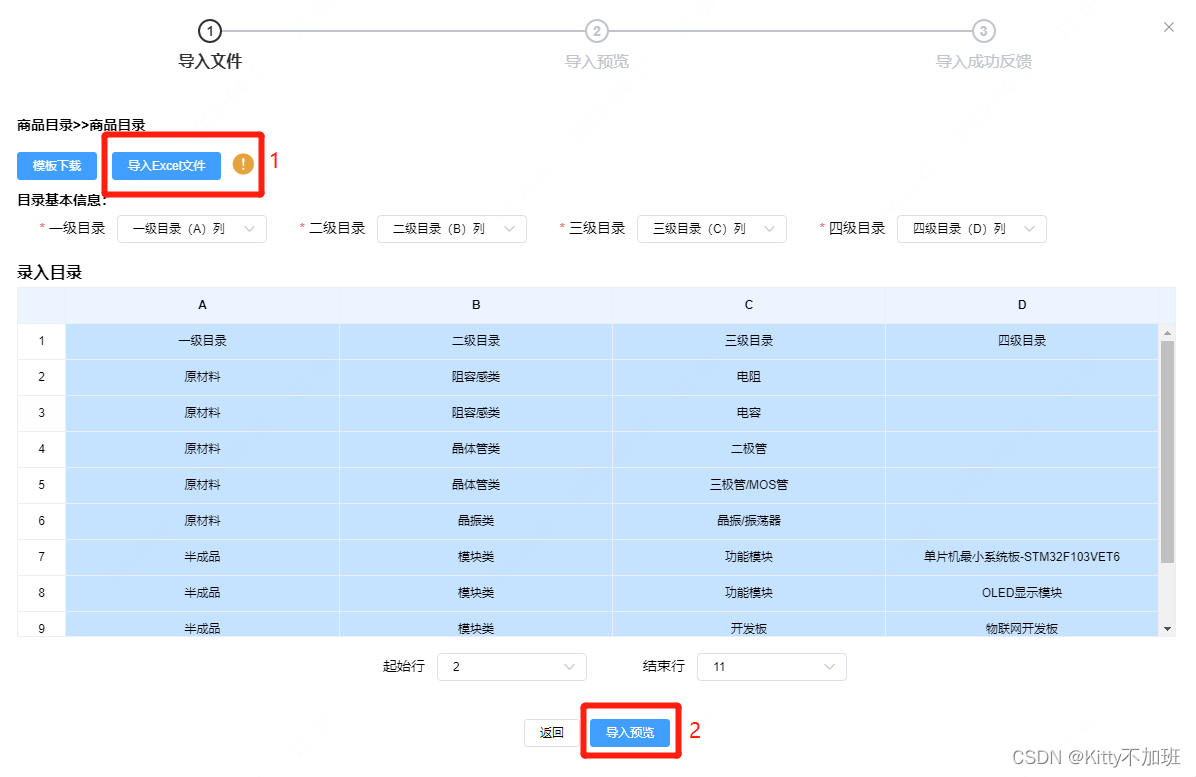The height and width of the screenshot is (777, 1196).
Task: Click cell 晶体管类 in row 4
Action: [476, 449]
